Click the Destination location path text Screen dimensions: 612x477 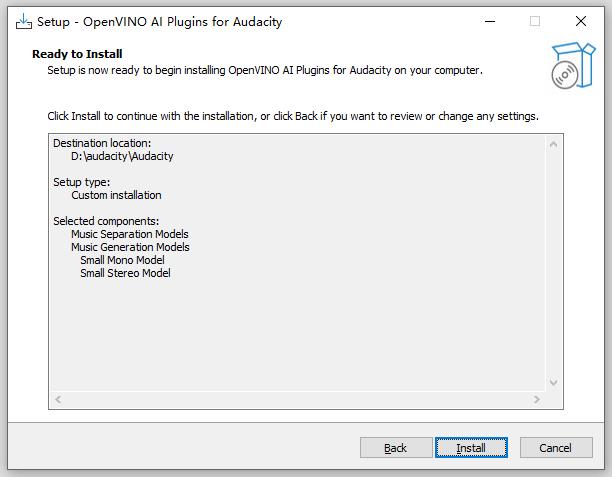coord(122,156)
